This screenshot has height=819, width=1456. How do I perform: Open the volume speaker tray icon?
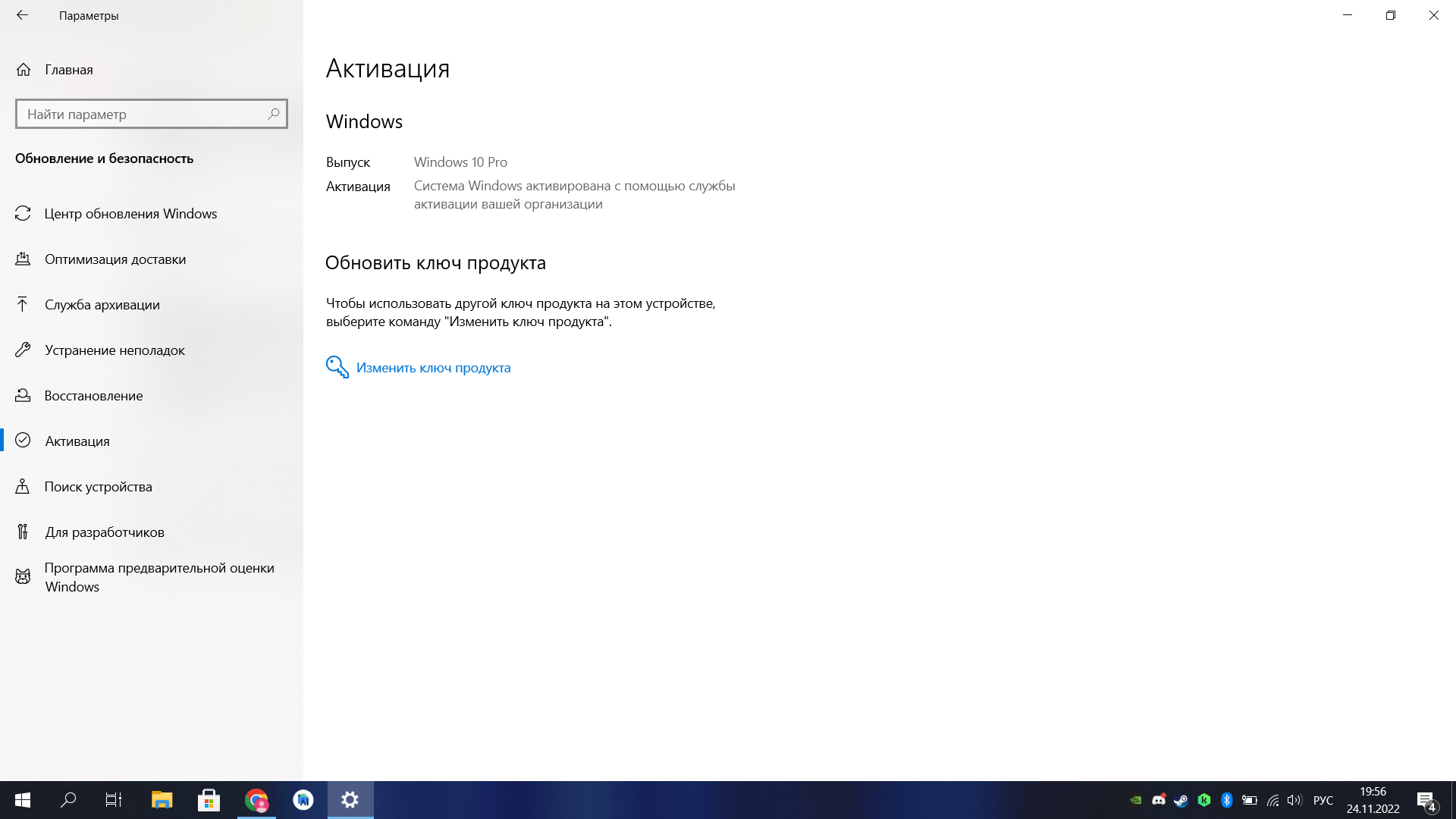1294,800
